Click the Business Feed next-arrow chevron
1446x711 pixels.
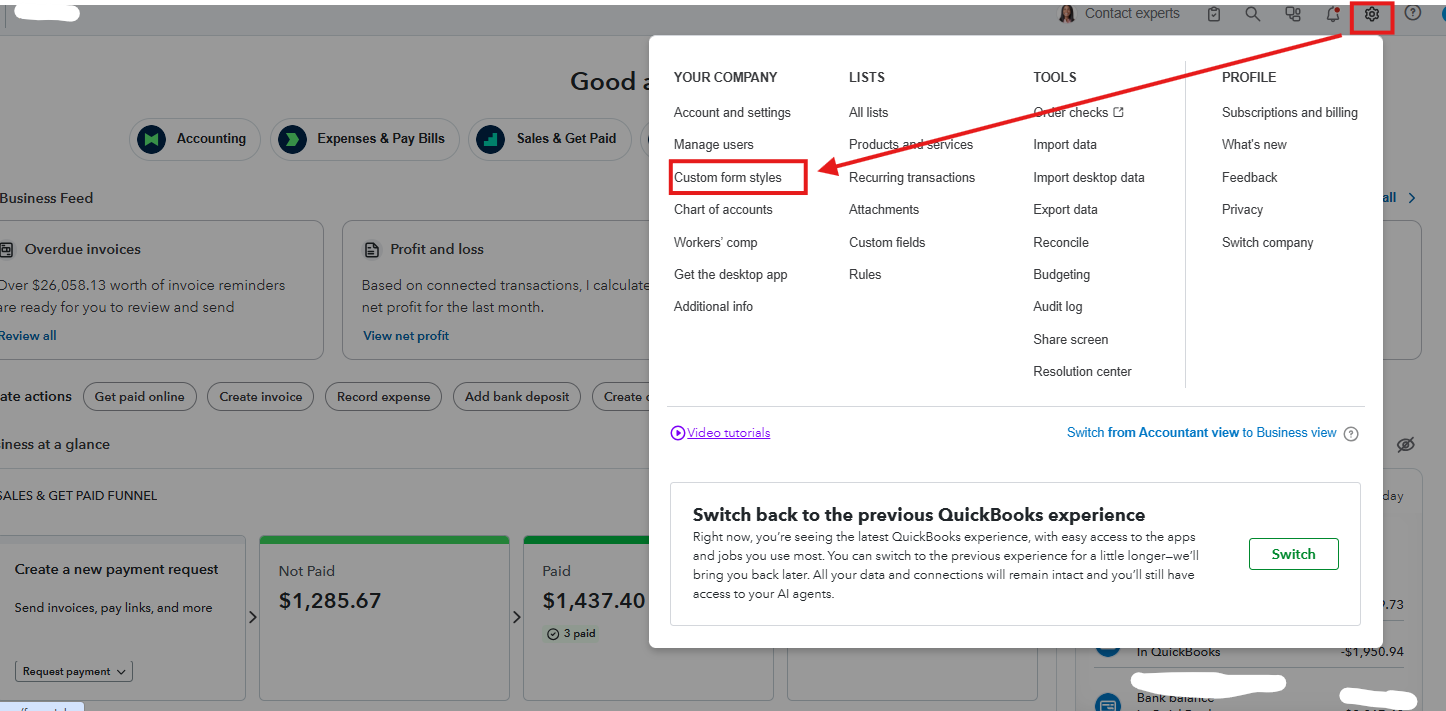point(1412,198)
